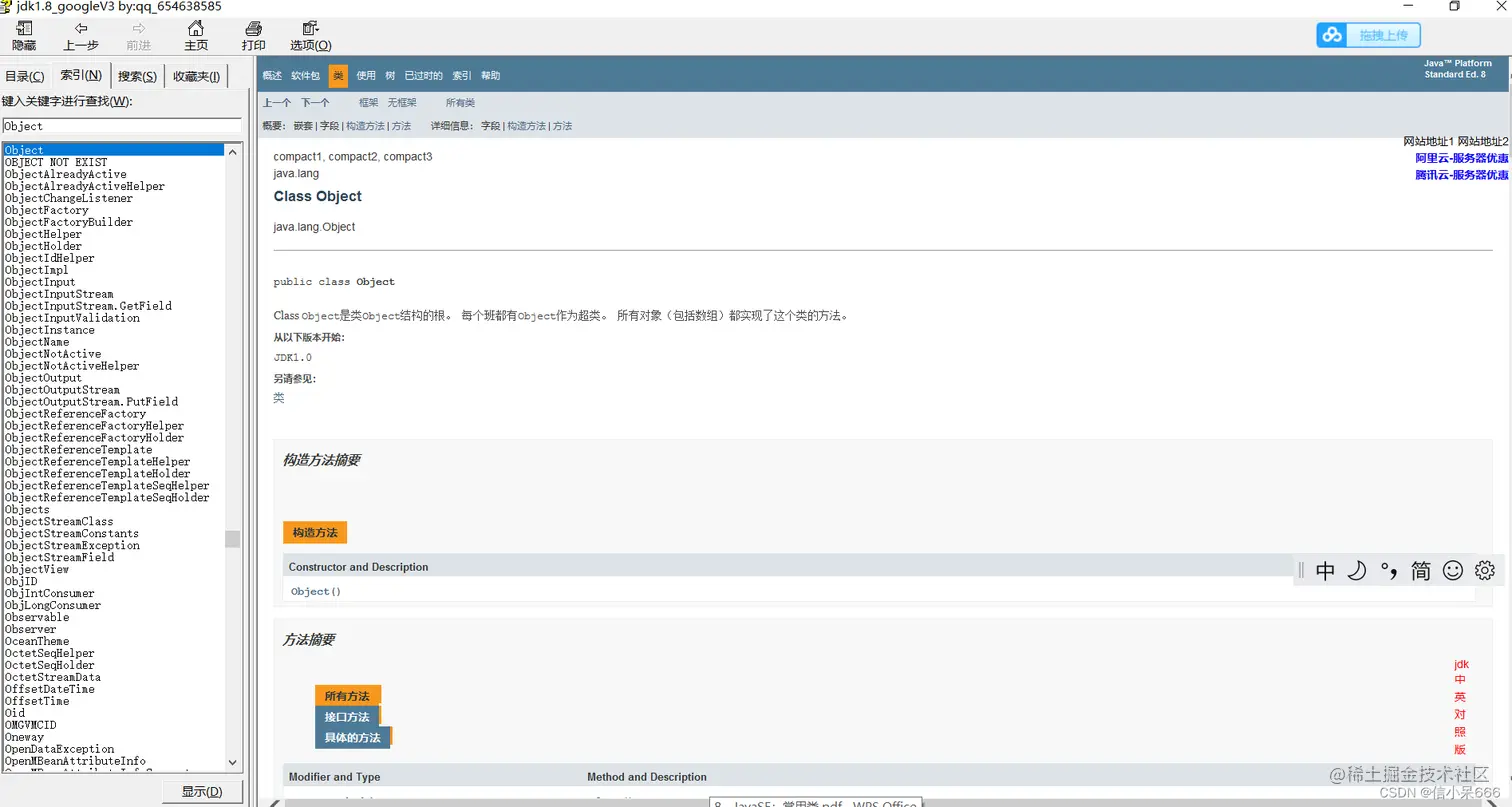Select 树 in the navigation bar
Viewport: 1512px width, 807px height.
point(390,76)
